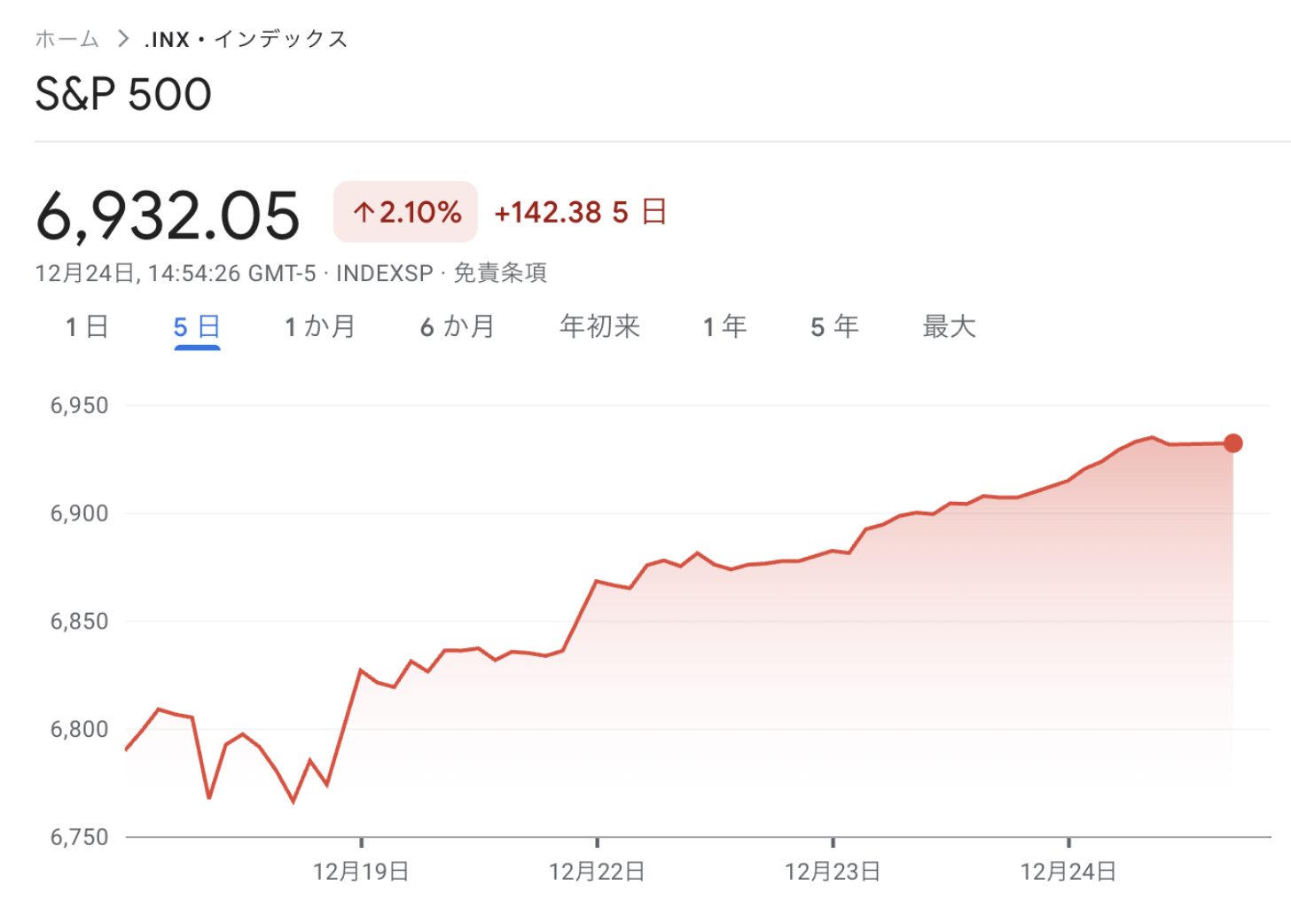The image size is (1291, 924).
Task: Select the +142.38 5日 change text
Action: point(580,213)
